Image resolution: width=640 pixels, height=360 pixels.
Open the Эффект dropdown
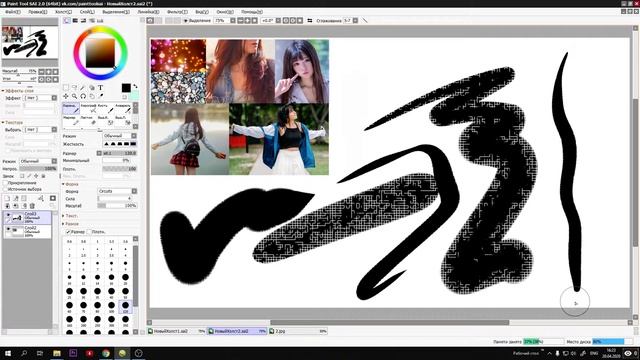click(x=40, y=98)
